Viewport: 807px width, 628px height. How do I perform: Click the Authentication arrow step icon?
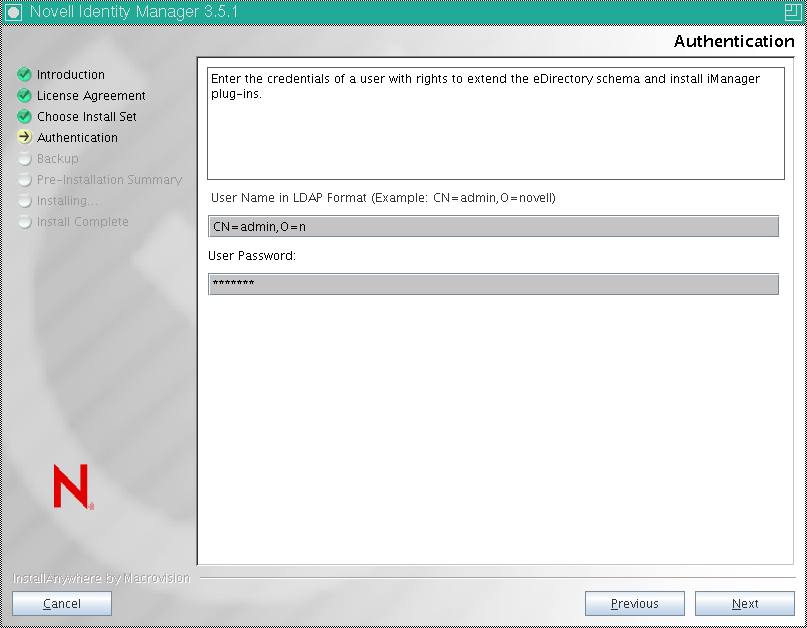23,137
